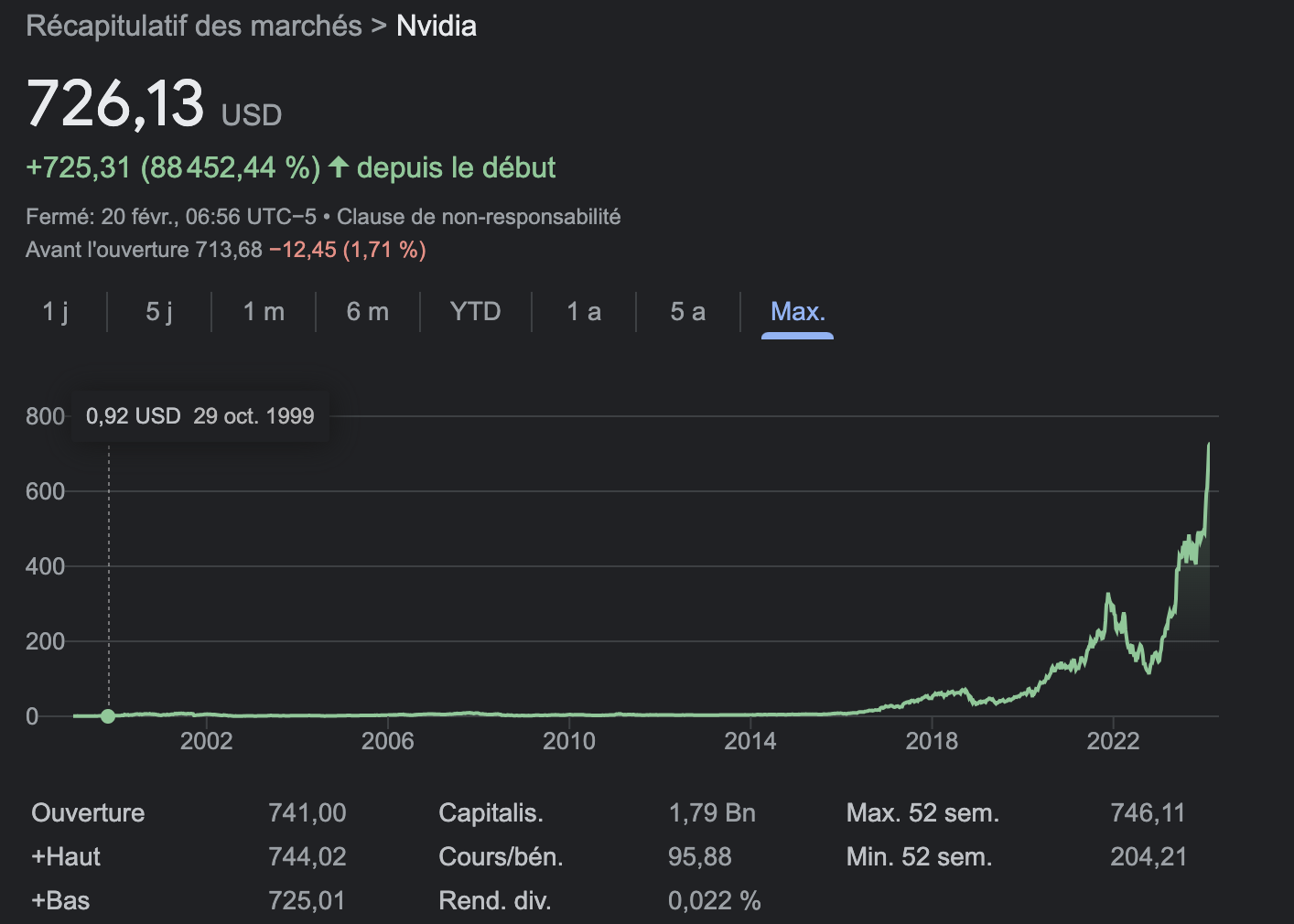
Task: Open the Clause de non-responsabilité link
Action: (479, 217)
